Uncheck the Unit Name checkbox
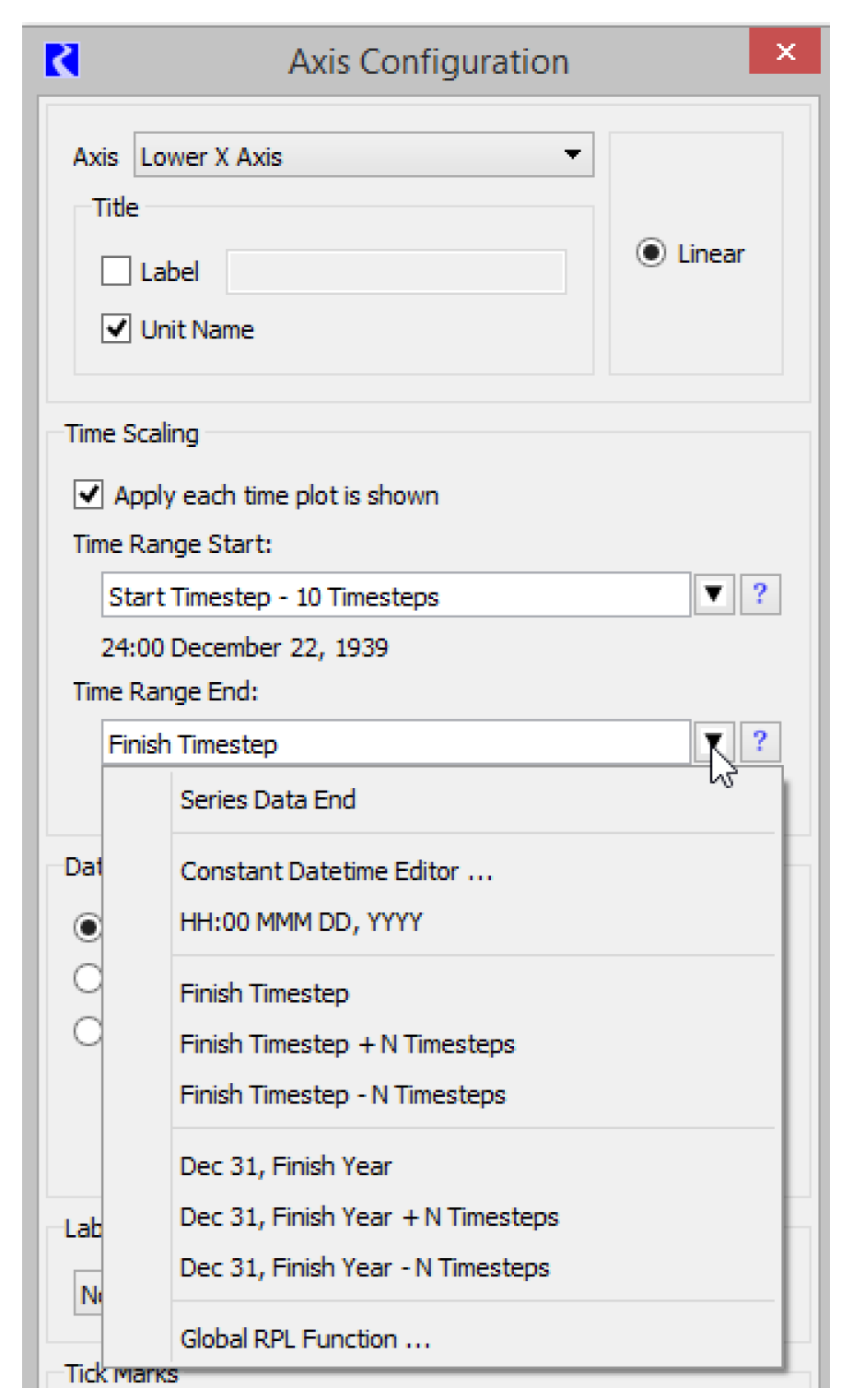The image size is (841, 1400). tap(116, 329)
